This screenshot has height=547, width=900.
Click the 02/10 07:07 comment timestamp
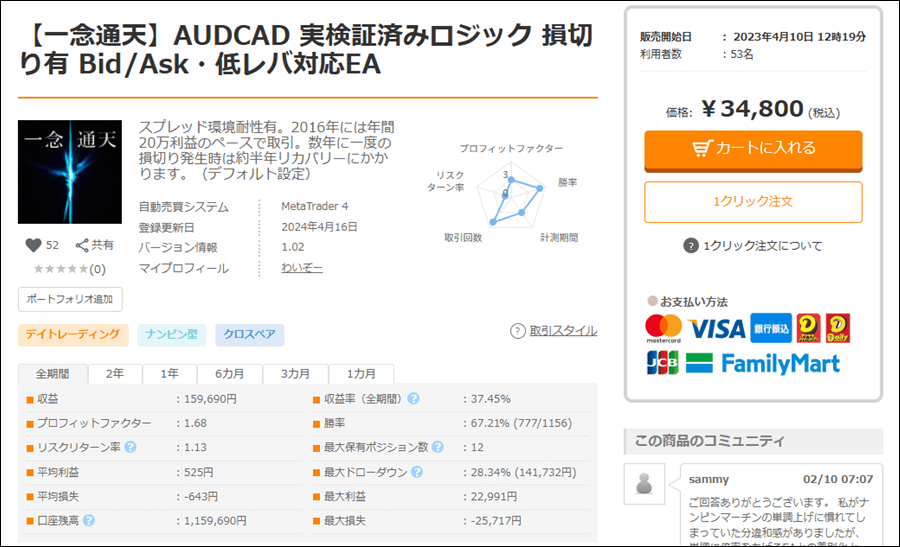838,479
